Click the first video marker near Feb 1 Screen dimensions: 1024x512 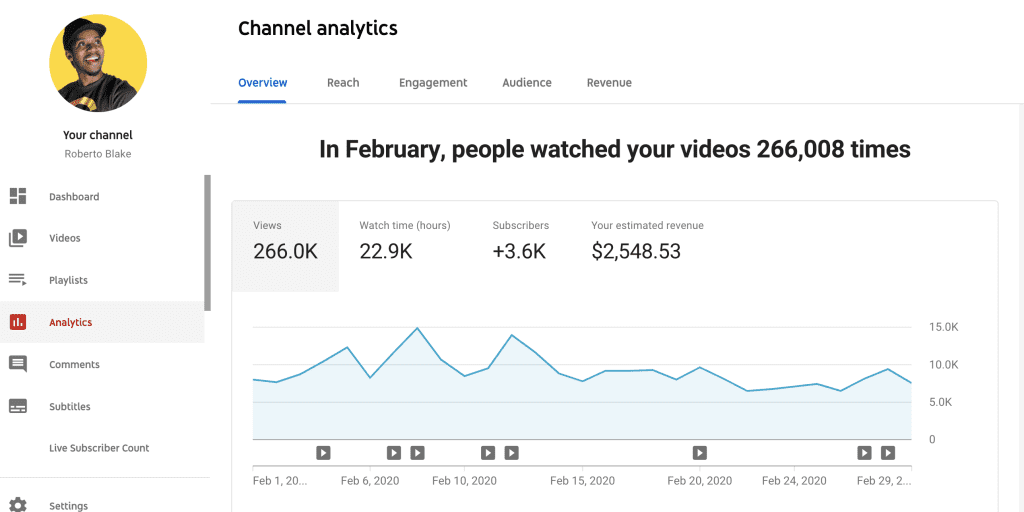[323, 453]
